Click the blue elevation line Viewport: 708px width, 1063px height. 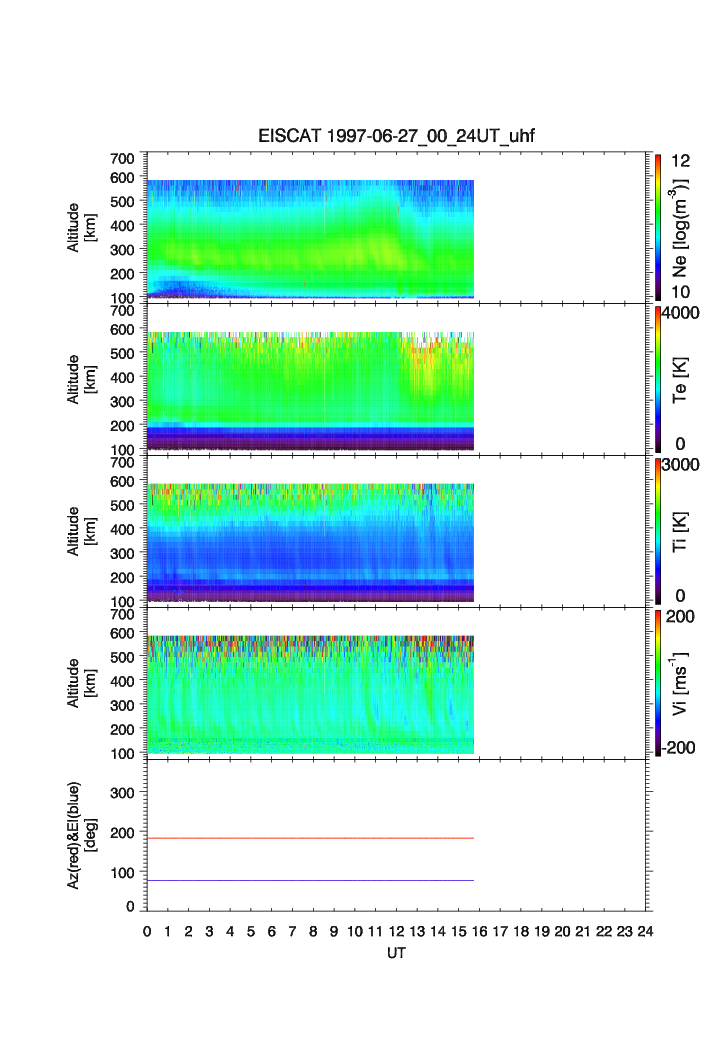click(311, 881)
